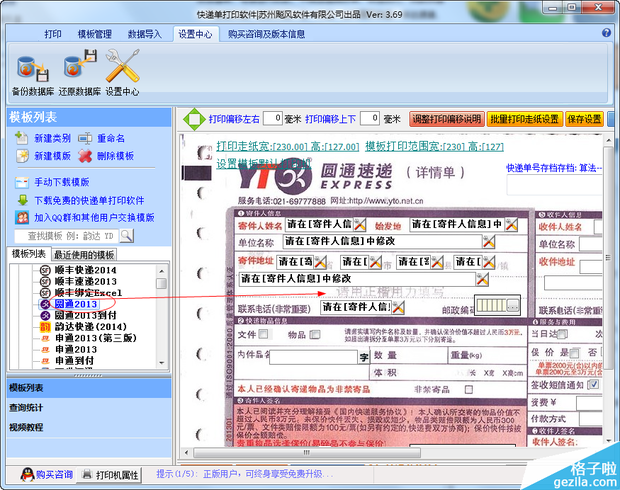620x490 pixels.
Task: Click the green arrow download software icon
Action: 23,200
